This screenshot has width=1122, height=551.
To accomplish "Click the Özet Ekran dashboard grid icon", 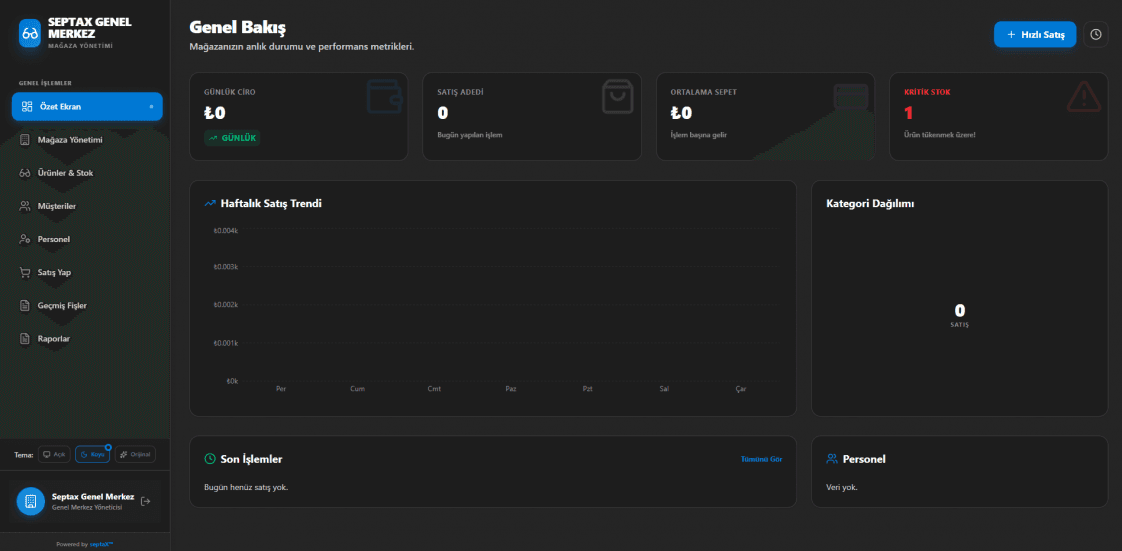I will (x=27, y=107).
